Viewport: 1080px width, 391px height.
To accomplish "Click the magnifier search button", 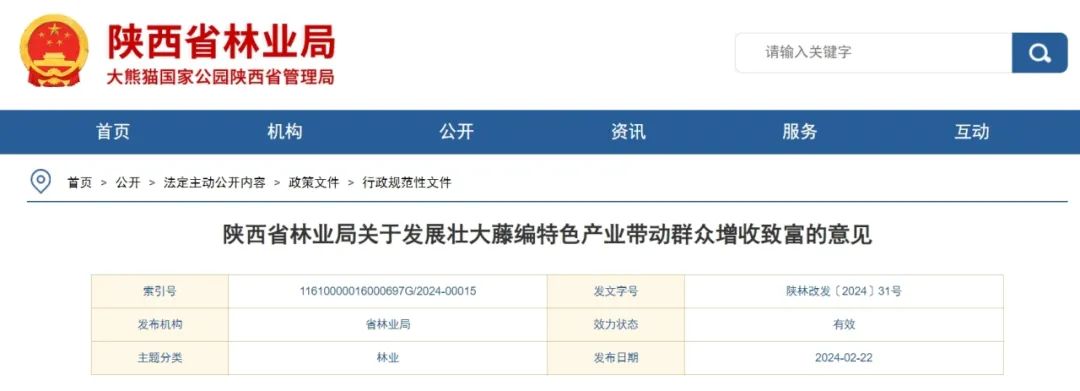I will tap(1039, 52).
